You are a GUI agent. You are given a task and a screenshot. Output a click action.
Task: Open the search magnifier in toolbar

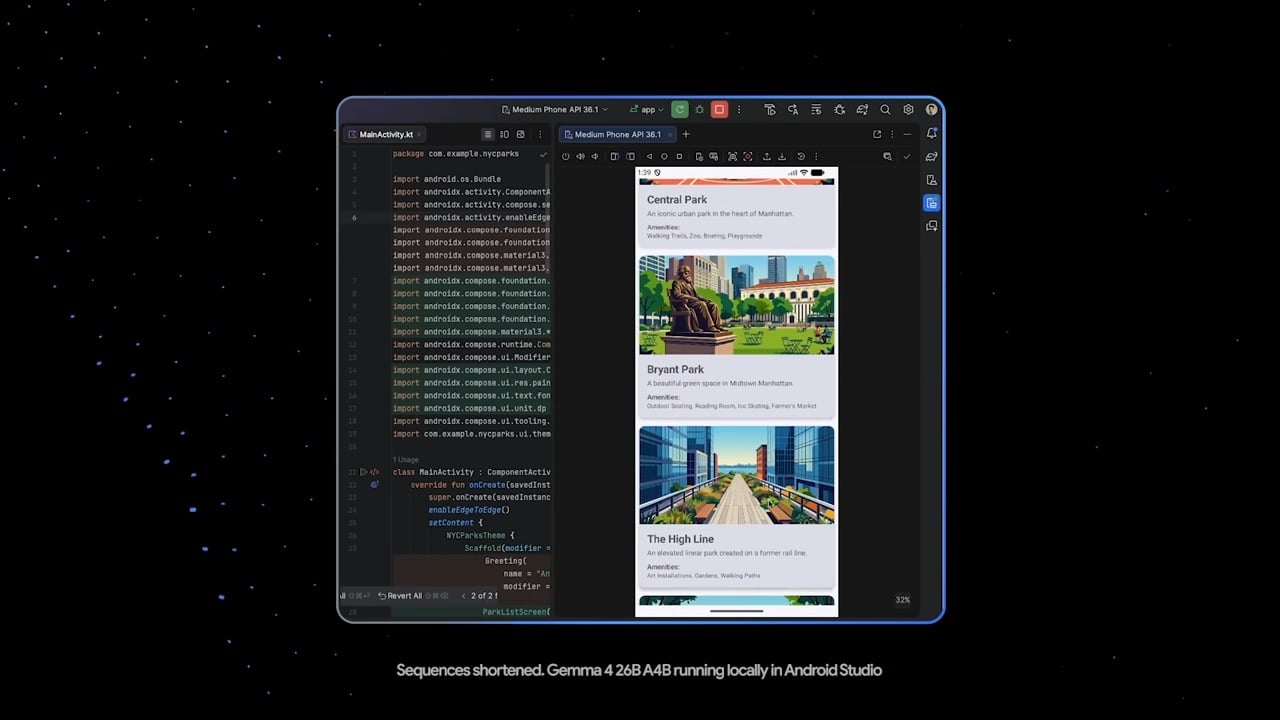tap(885, 110)
